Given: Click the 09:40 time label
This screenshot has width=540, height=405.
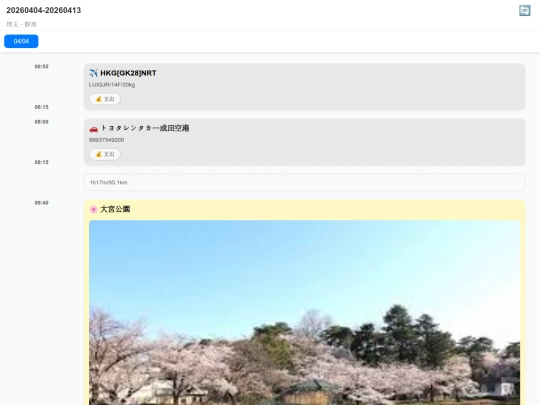Looking at the screenshot, I should pos(41,203).
